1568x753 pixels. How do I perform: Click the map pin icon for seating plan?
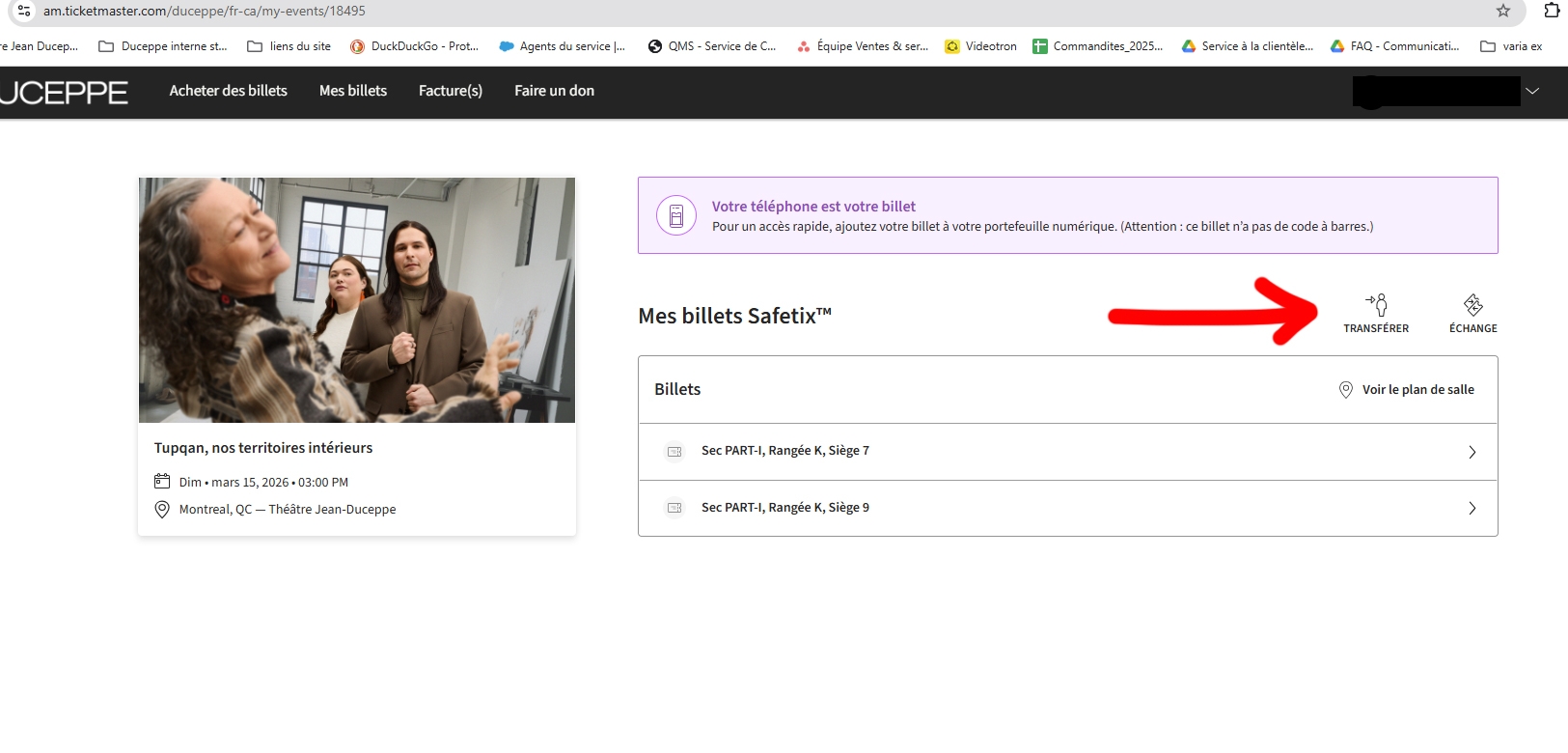point(1346,390)
